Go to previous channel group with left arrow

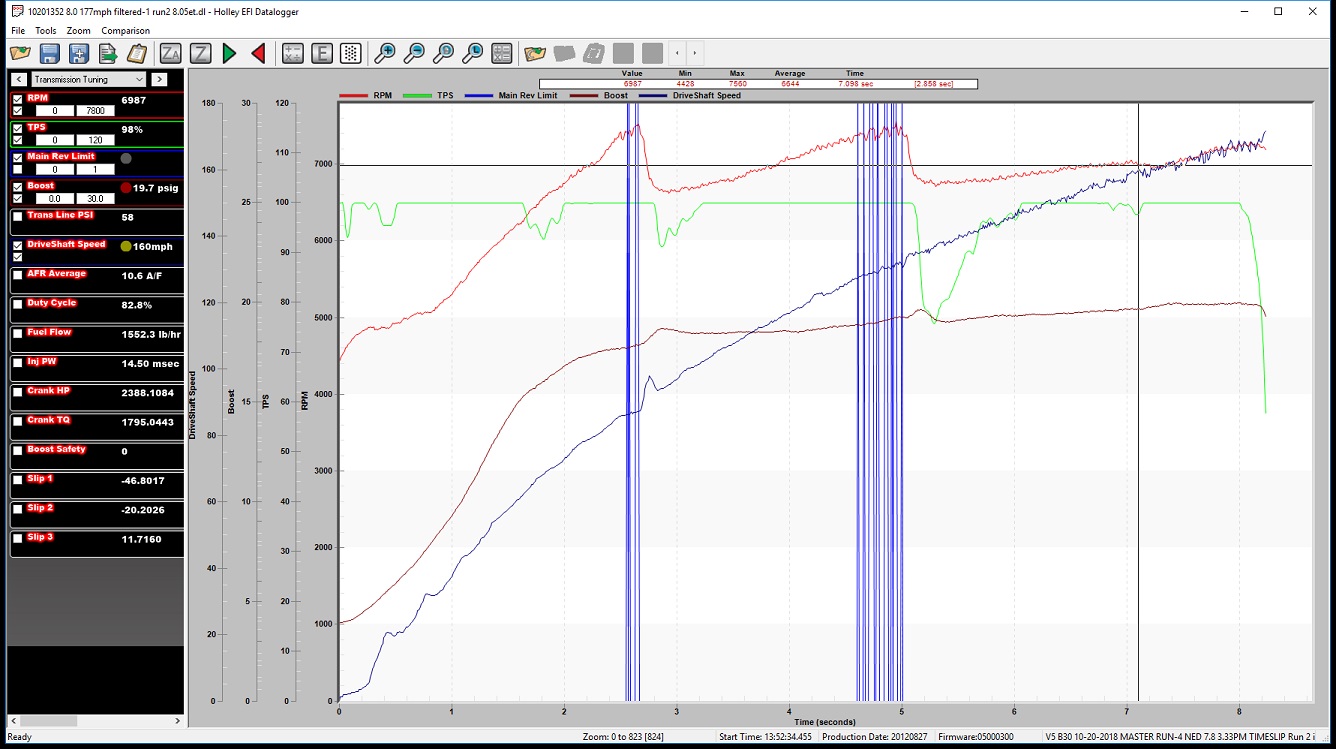point(18,79)
